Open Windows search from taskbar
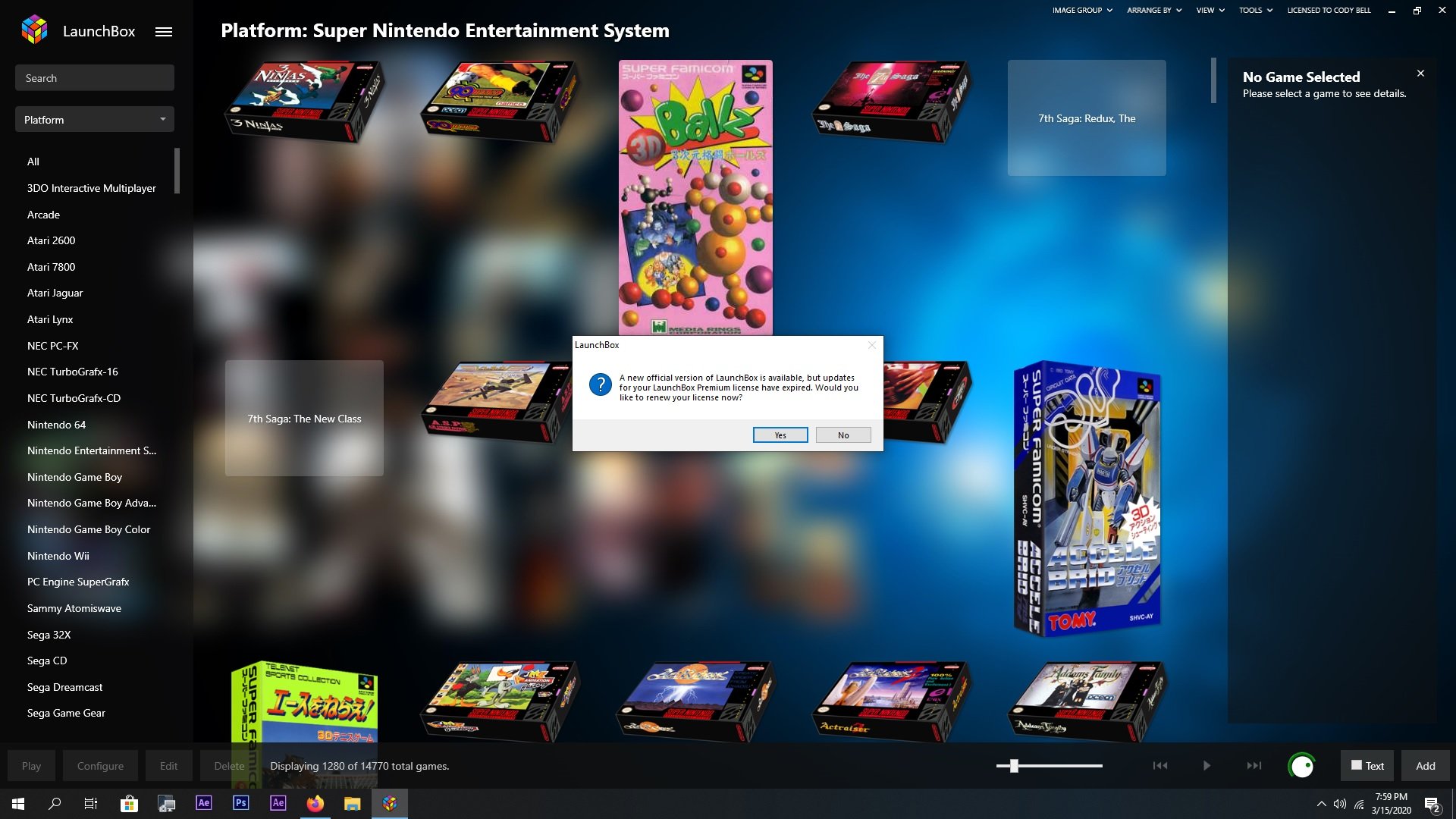This screenshot has width=1456, height=819. (55, 804)
